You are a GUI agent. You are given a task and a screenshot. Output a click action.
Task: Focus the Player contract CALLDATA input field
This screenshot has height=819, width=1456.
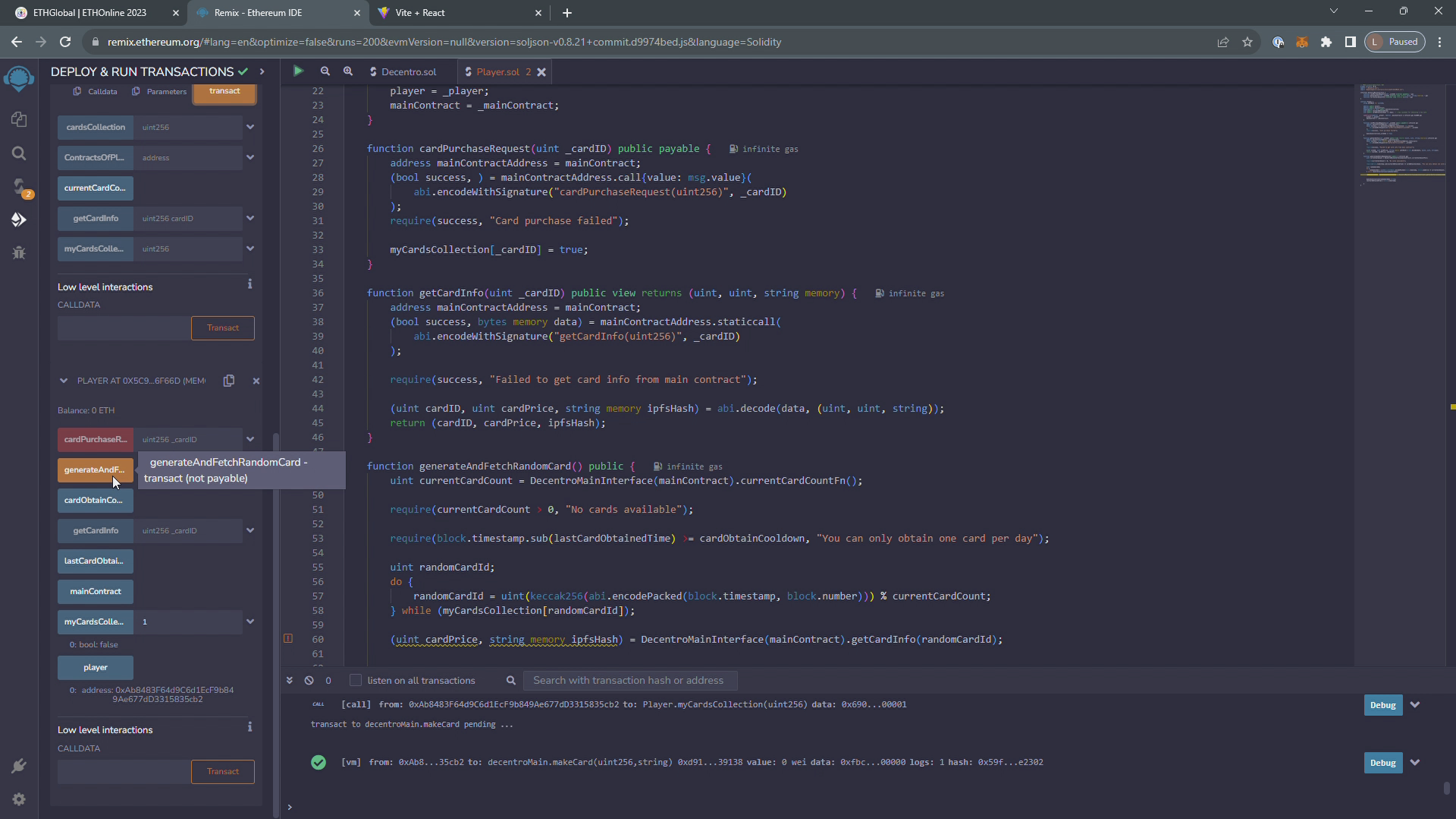point(124,772)
